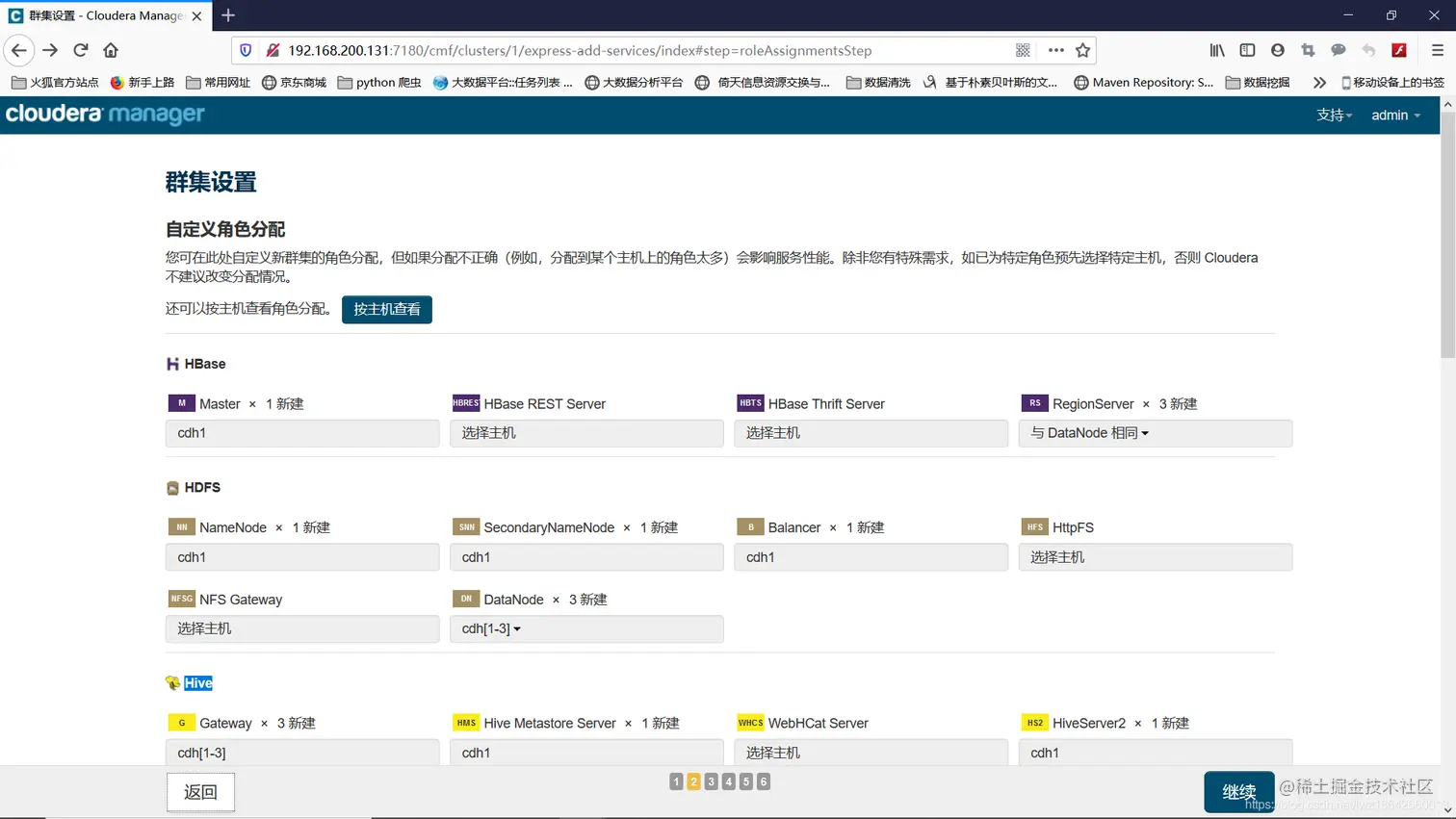Choose host for NFS Gateway

click(302, 628)
